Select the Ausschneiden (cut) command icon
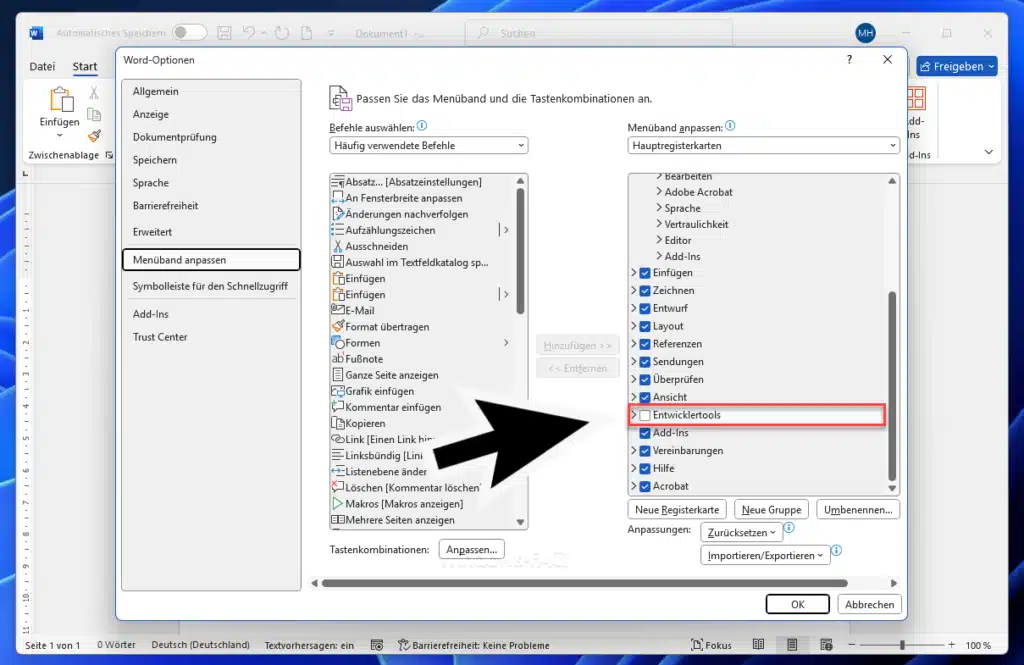The image size is (1024, 665). pyautogui.click(x=340, y=246)
